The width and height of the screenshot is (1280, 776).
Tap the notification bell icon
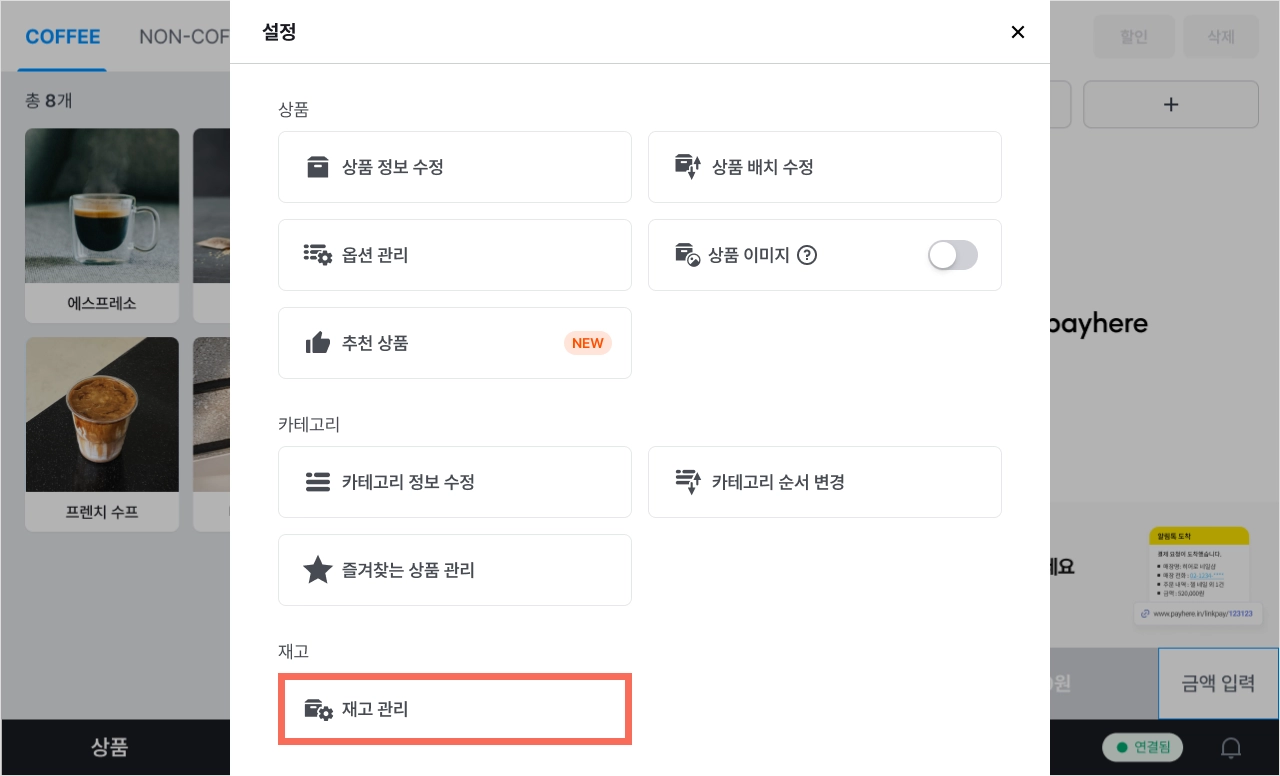point(1232,747)
